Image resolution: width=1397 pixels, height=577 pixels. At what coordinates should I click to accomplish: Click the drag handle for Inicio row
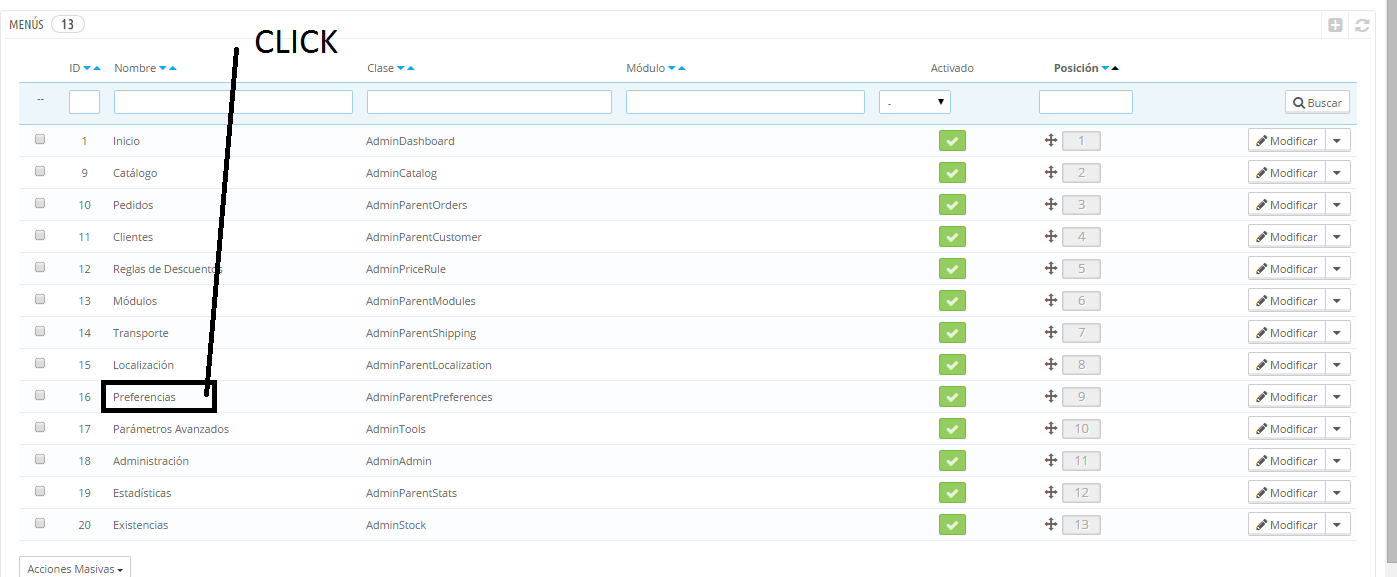tap(1051, 141)
